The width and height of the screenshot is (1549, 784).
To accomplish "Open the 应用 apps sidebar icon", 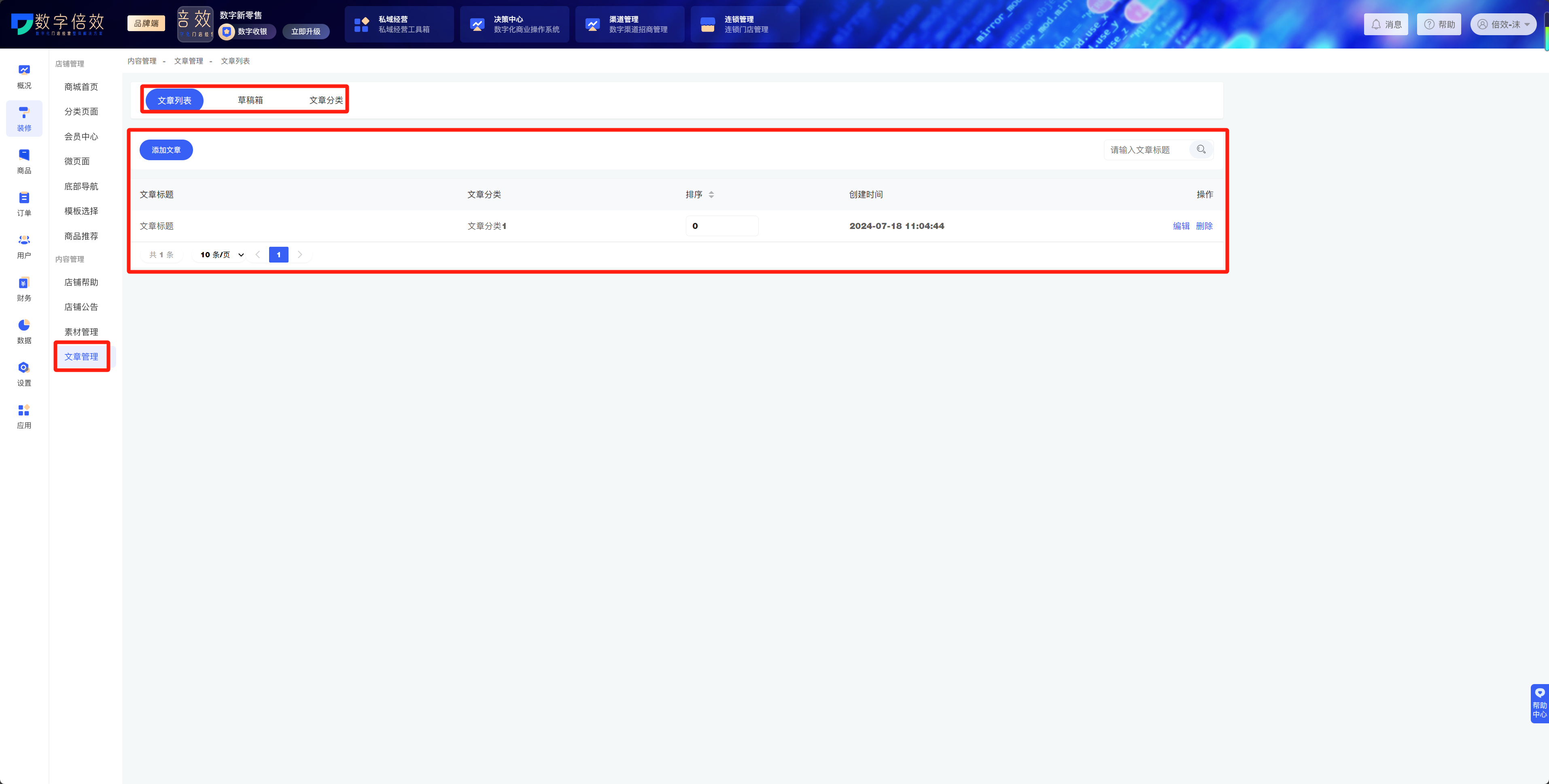I will point(24,416).
